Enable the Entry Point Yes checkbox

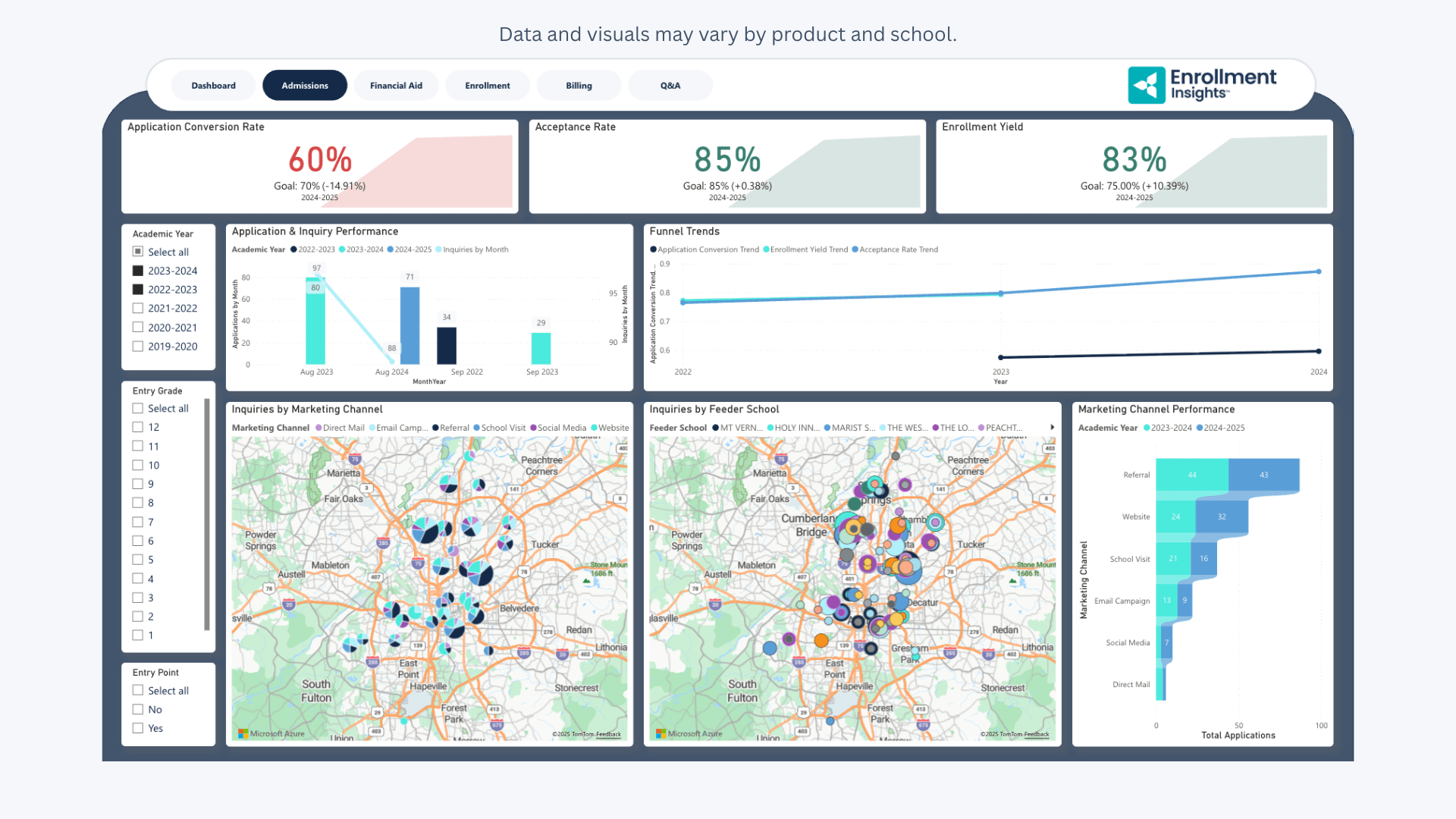(x=138, y=728)
